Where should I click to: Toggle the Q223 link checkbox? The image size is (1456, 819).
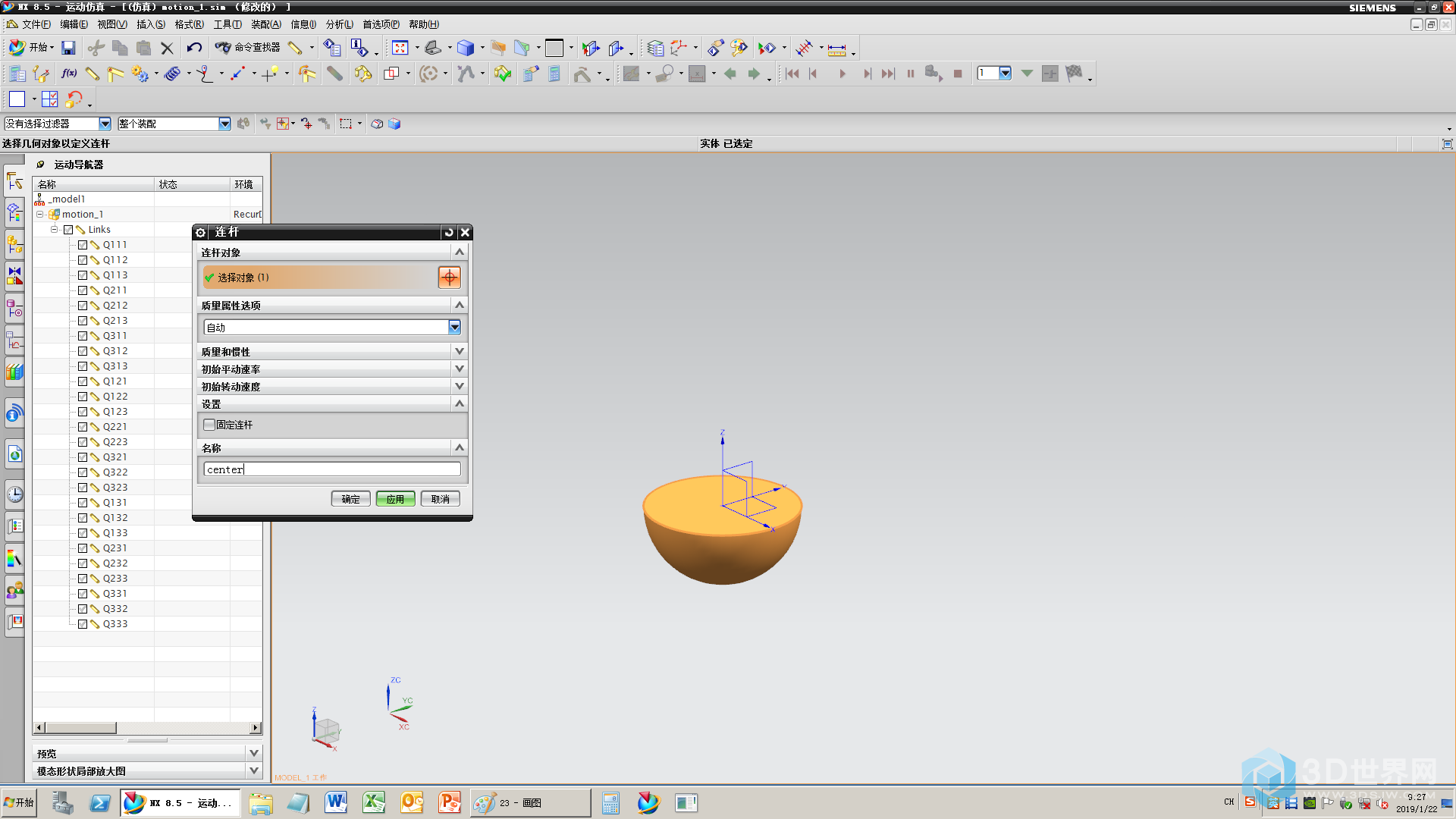point(83,442)
